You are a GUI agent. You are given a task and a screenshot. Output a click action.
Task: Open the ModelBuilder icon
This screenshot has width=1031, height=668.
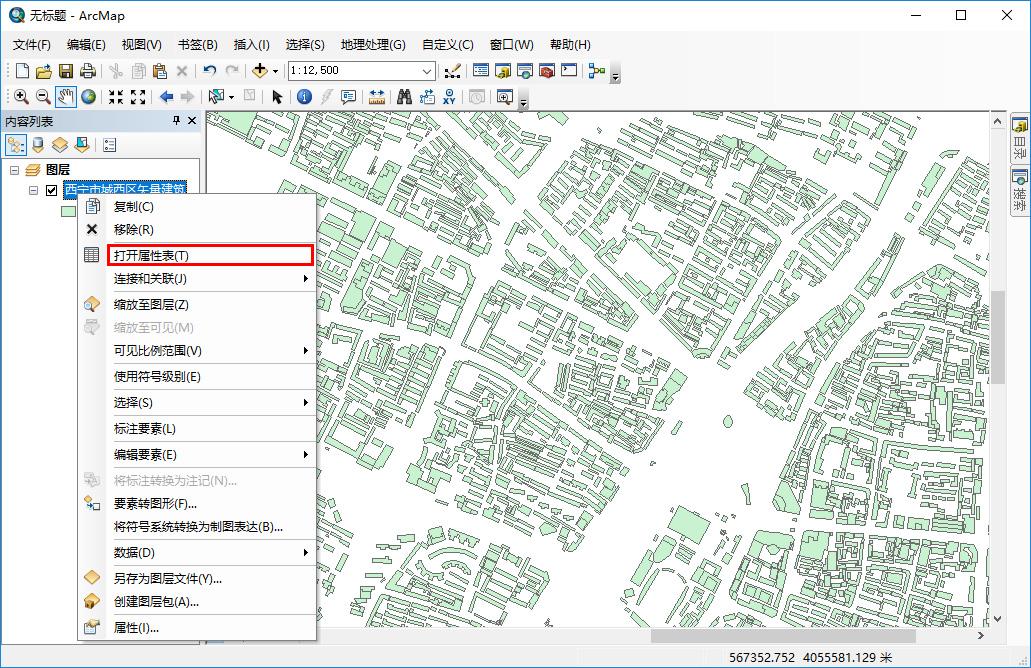click(x=596, y=71)
